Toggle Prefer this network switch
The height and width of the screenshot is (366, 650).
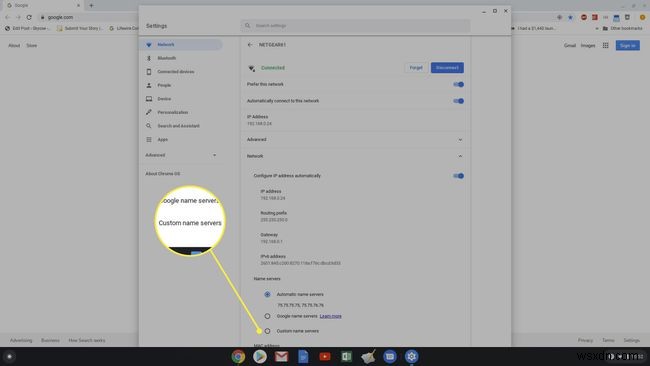pos(458,85)
